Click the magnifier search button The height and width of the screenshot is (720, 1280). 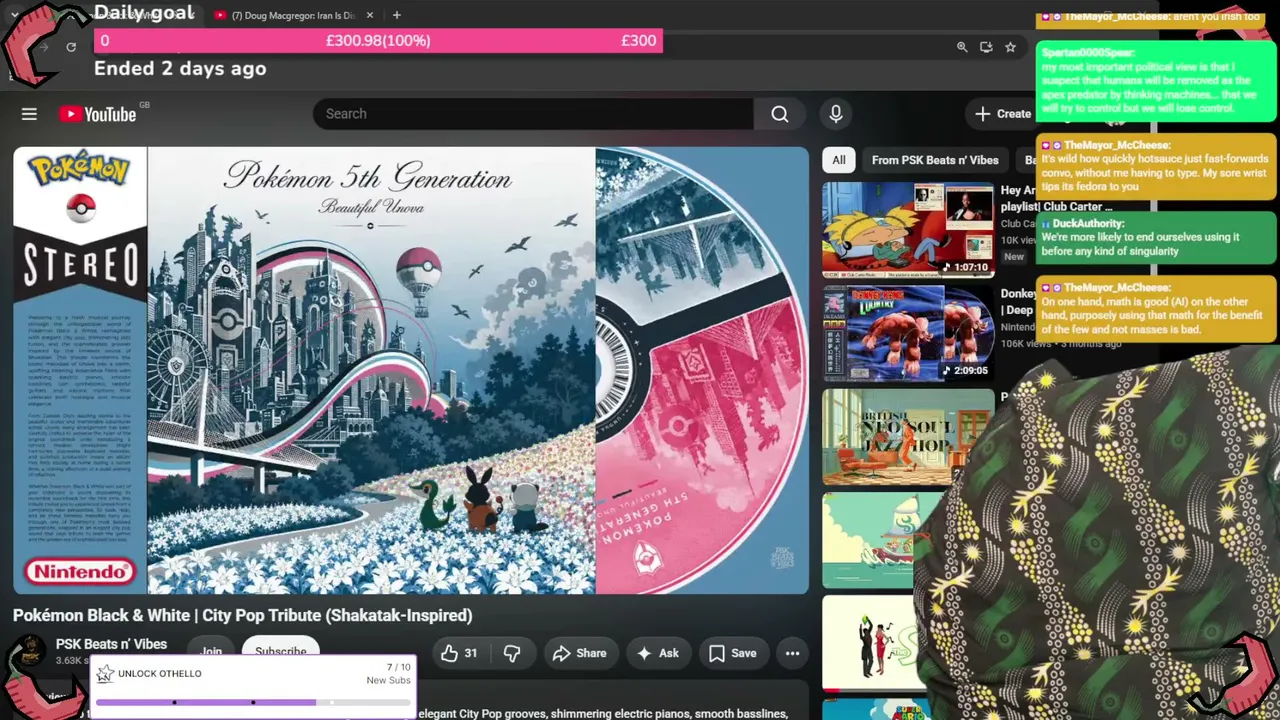click(x=780, y=114)
